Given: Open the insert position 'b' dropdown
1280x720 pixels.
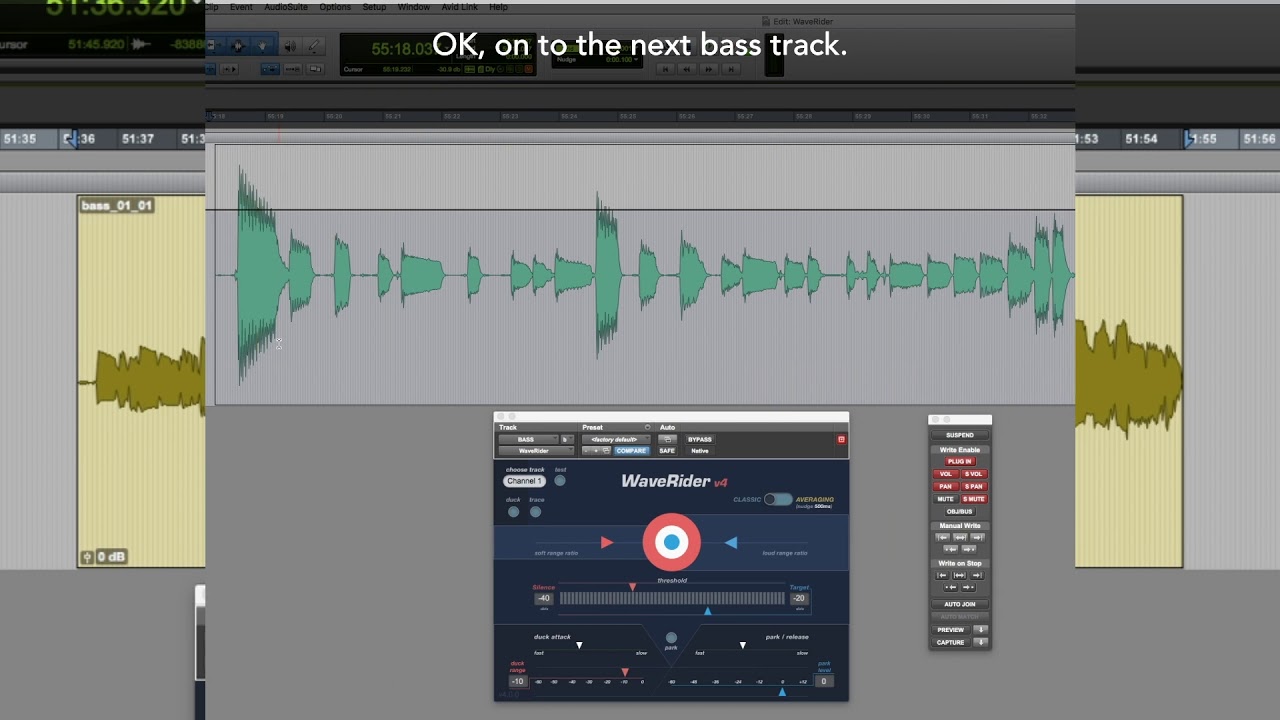Looking at the screenshot, I should [x=566, y=440].
